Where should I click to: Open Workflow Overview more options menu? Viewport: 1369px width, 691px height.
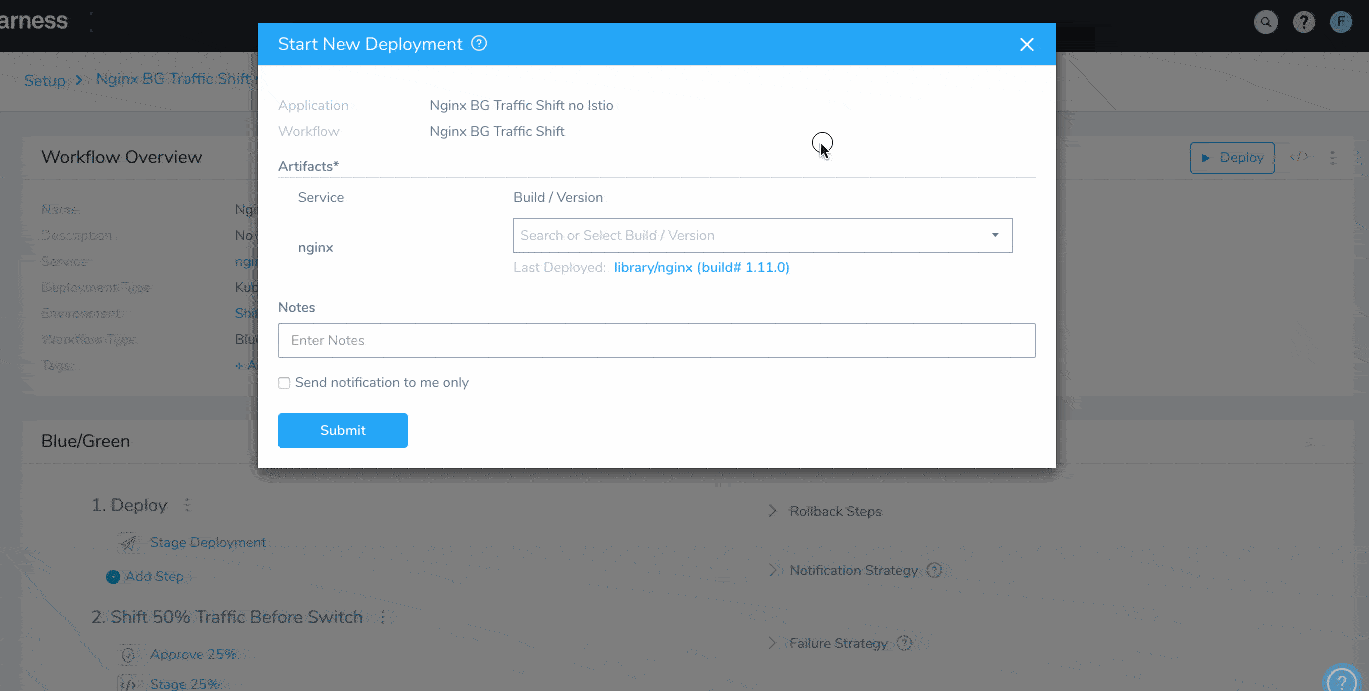pyautogui.click(x=1332, y=158)
